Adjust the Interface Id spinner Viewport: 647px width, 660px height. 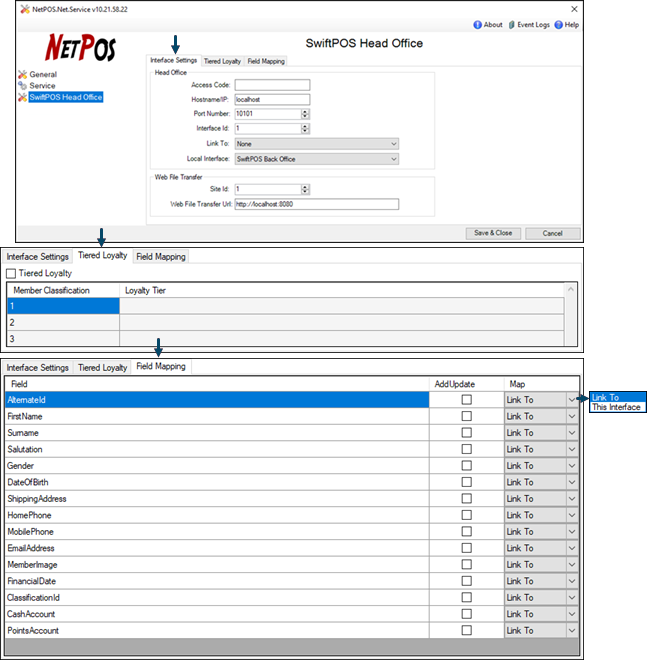point(305,128)
